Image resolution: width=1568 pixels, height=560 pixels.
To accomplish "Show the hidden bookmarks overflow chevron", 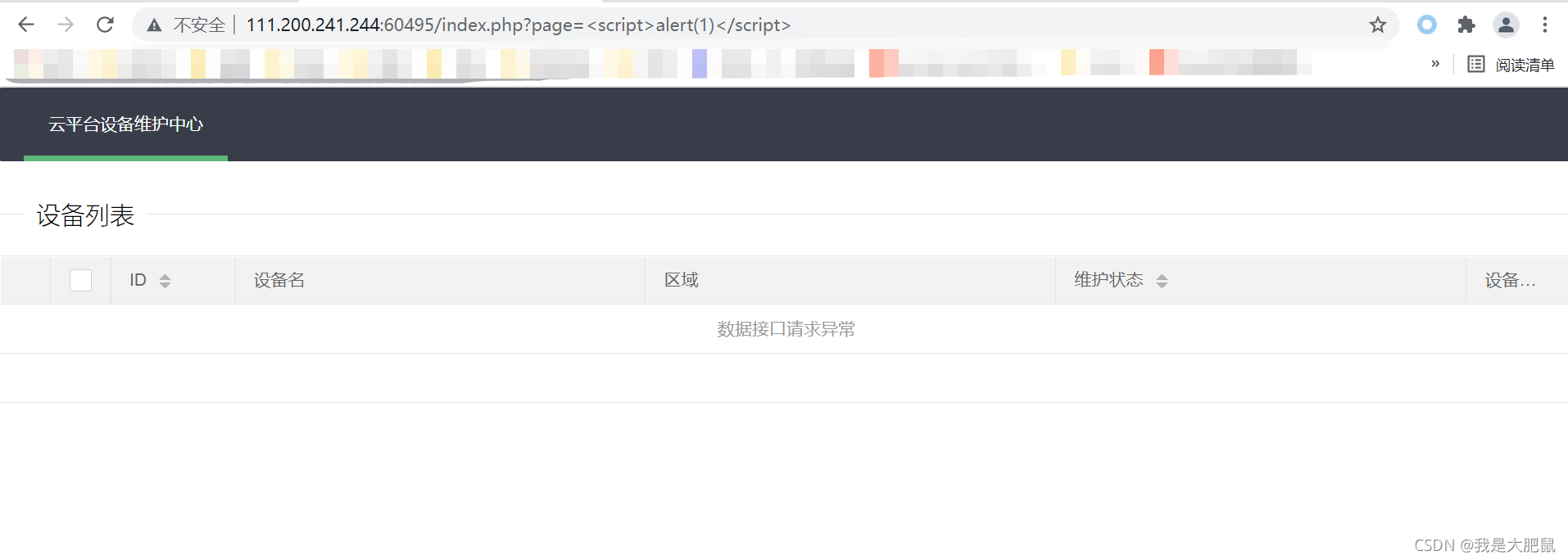I will click(x=1435, y=64).
